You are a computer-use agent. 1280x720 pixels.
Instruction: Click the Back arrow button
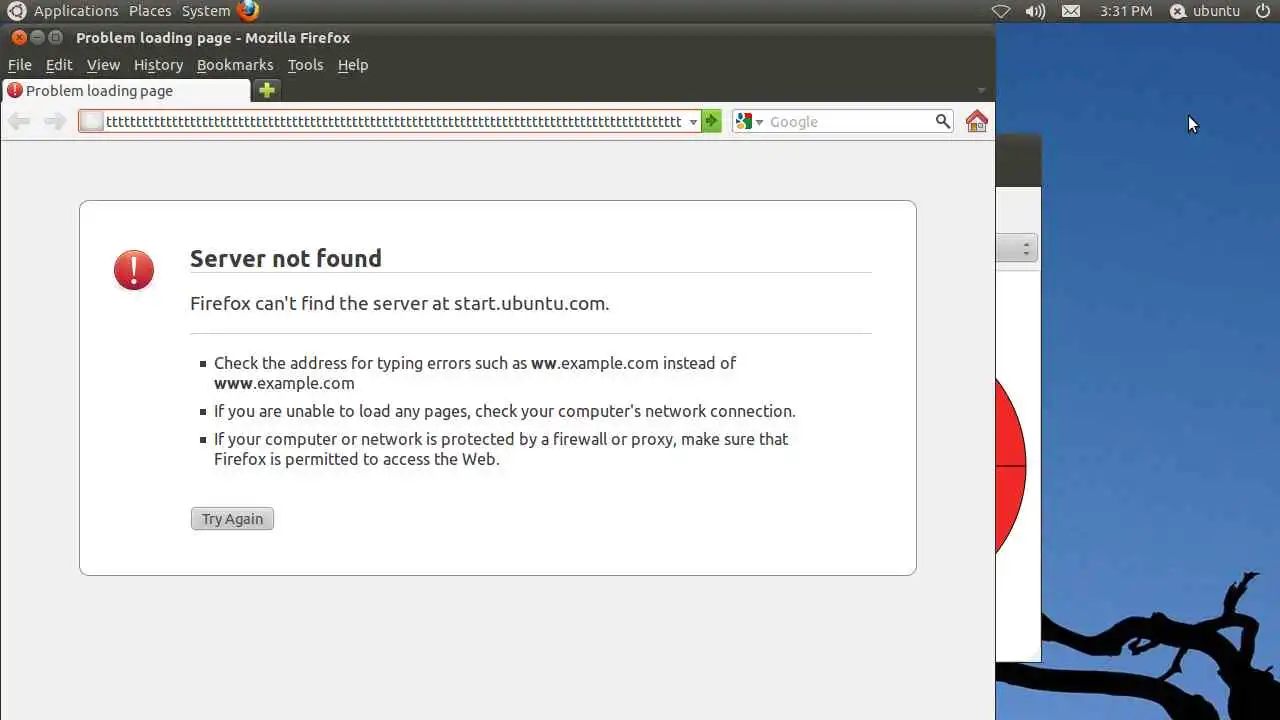point(19,122)
